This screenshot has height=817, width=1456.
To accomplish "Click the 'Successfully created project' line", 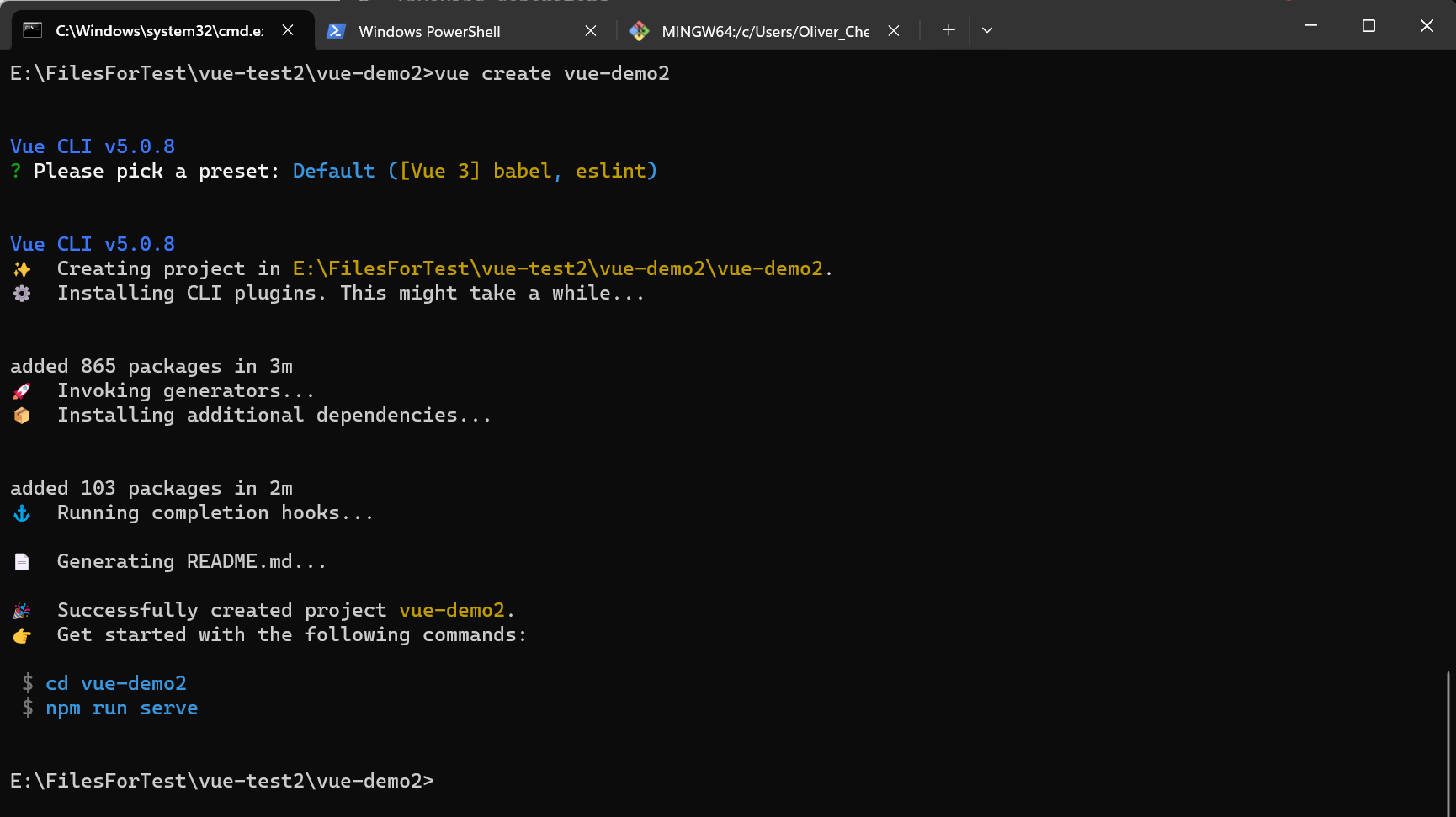I will point(286,610).
